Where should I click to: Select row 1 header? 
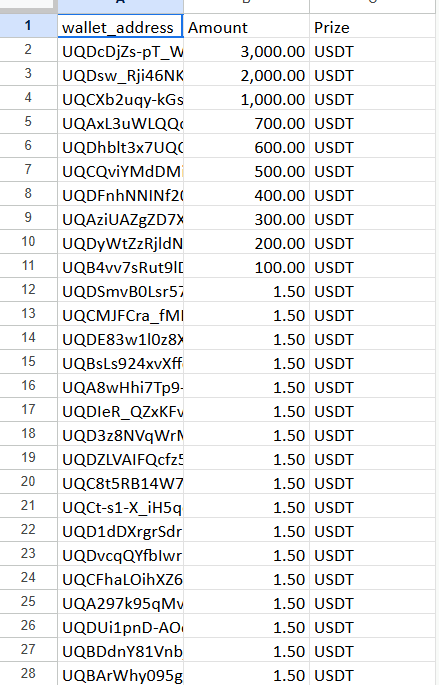click(28, 26)
